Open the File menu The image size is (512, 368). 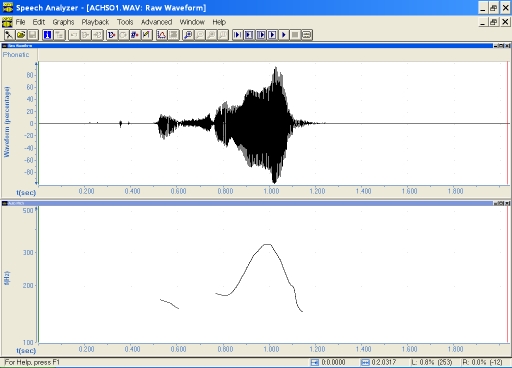click(20, 22)
